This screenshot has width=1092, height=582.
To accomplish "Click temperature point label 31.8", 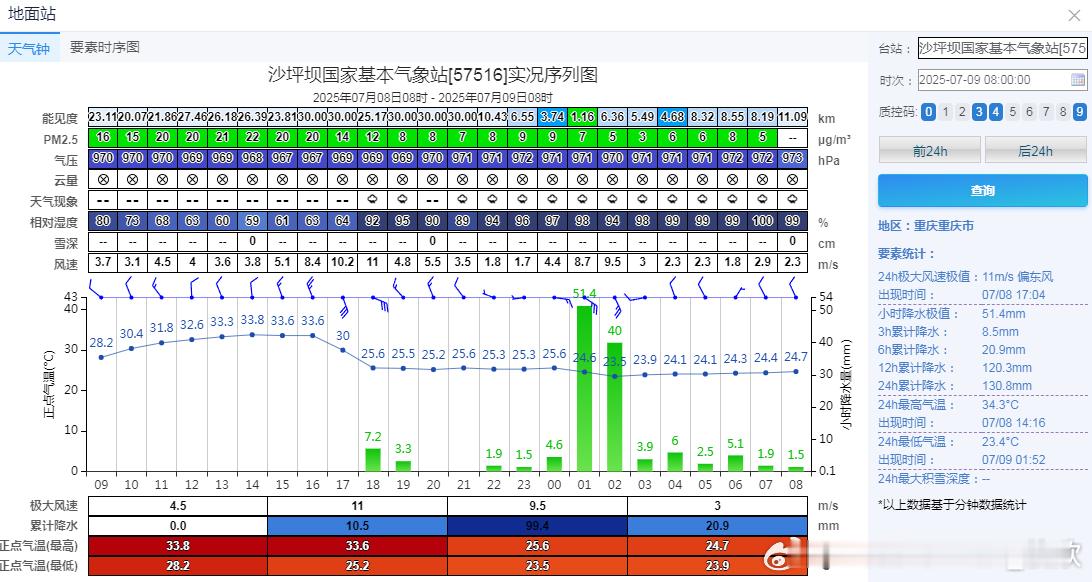I will pyautogui.click(x=162, y=328).
